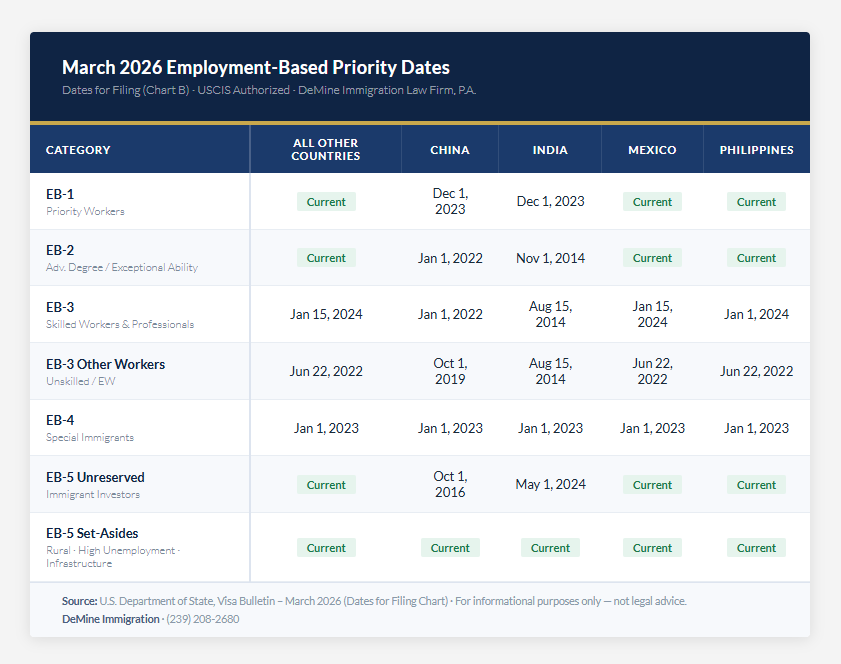Viewport: 841px width, 664px height.
Task: Click EB-5 Unreserved Current badge for Philippines
Action: [x=756, y=485]
